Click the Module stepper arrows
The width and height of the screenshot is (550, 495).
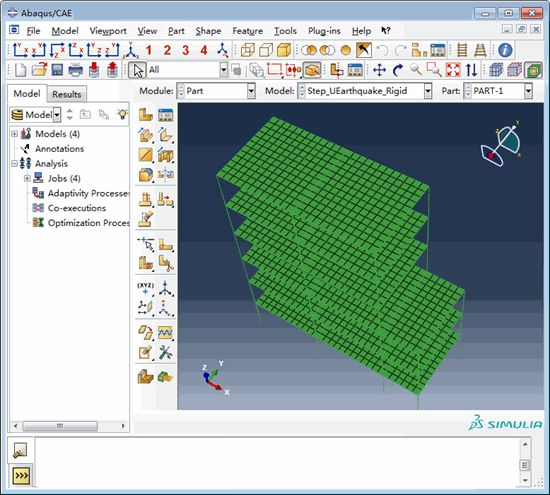[181, 91]
